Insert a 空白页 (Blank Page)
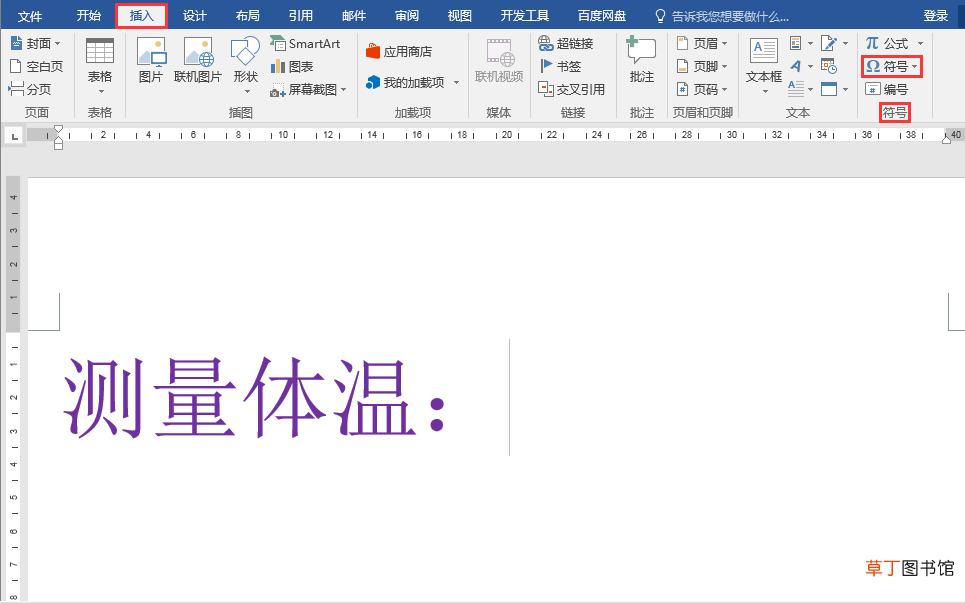The image size is (965, 603). pos(36,66)
